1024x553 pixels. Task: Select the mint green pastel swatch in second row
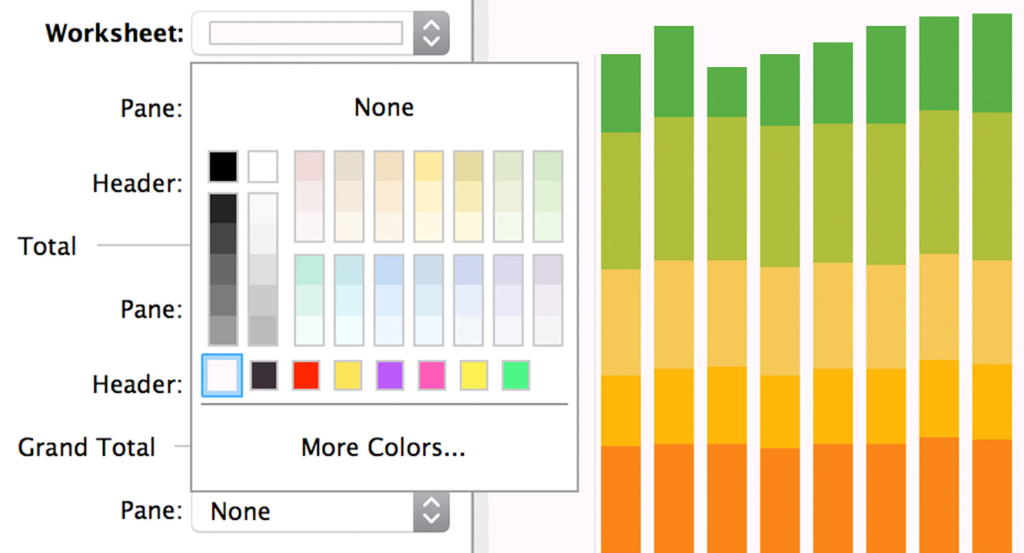coord(309,270)
